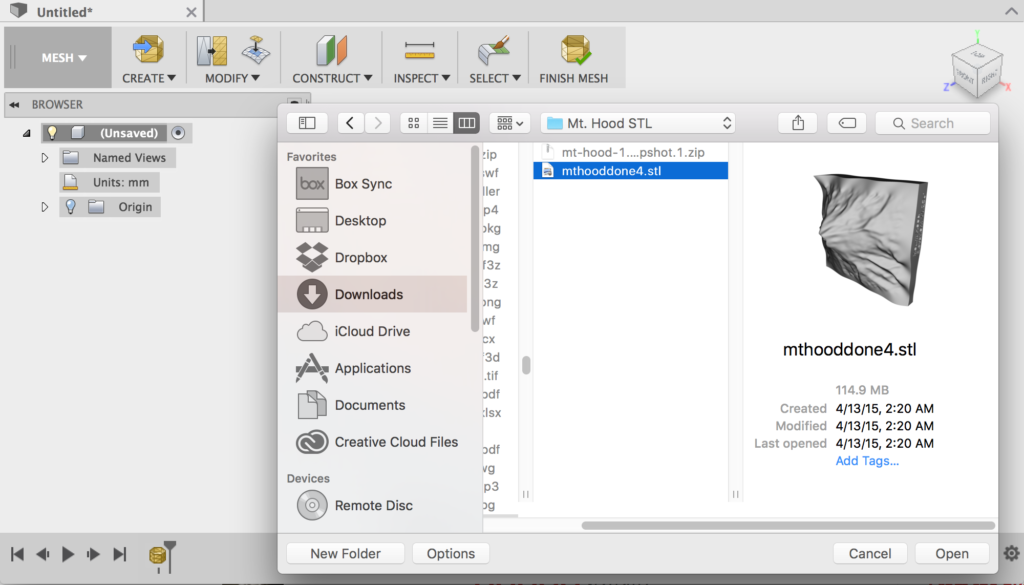Screen dimensions: 1024x585
Task: Click the Options button
Action: pos(451,553)
